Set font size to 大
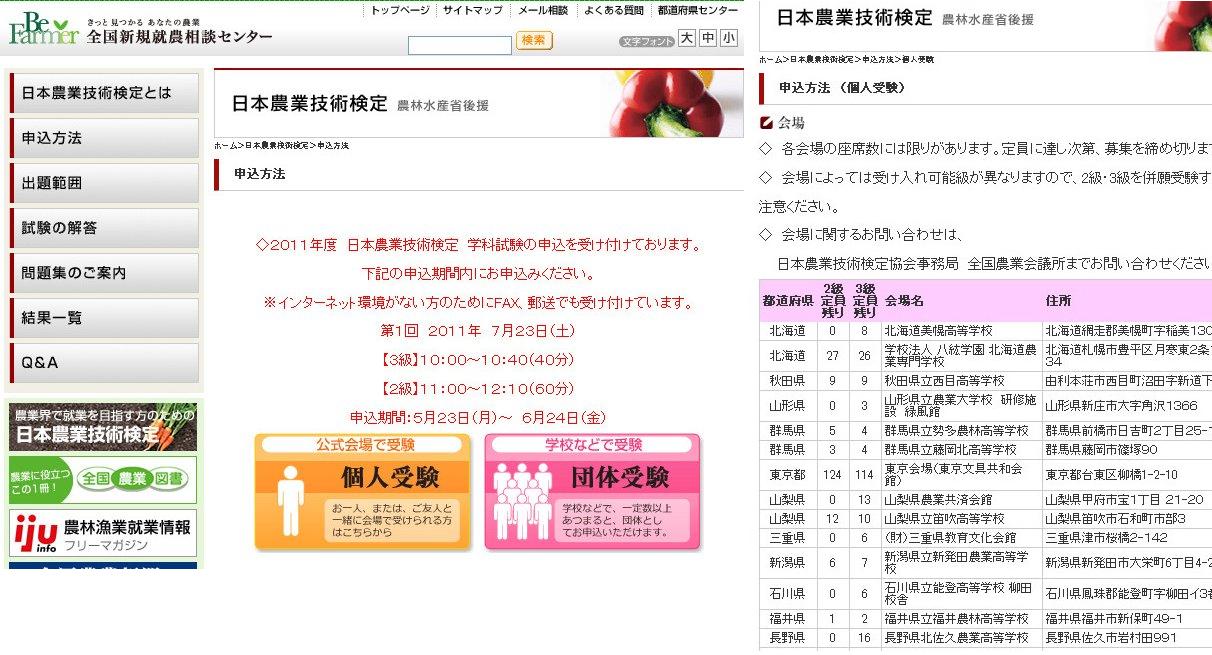1212x655 pixels. pyautogui.click(x=686, y=38)
